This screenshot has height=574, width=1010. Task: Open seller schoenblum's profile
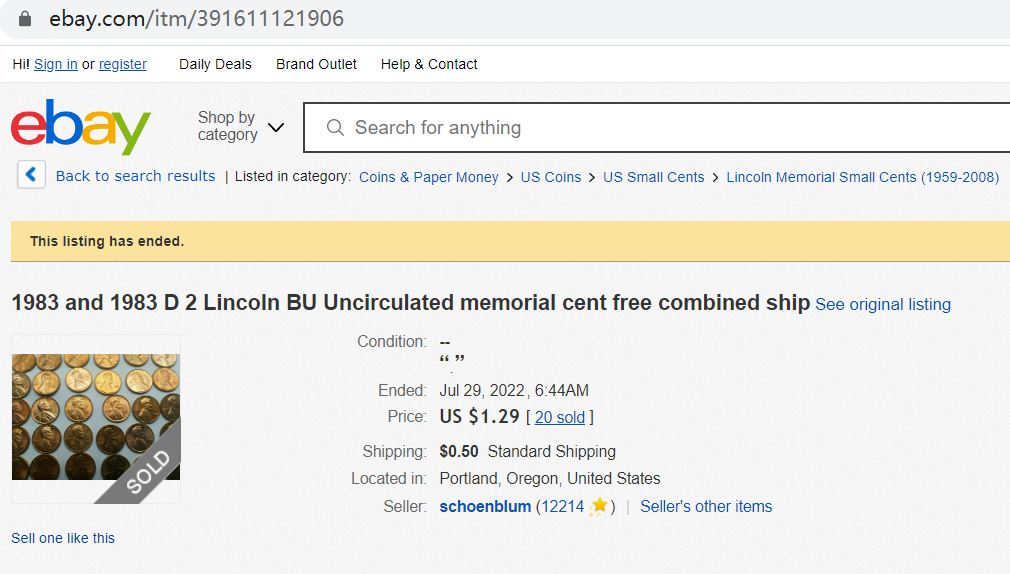(485, 506)
